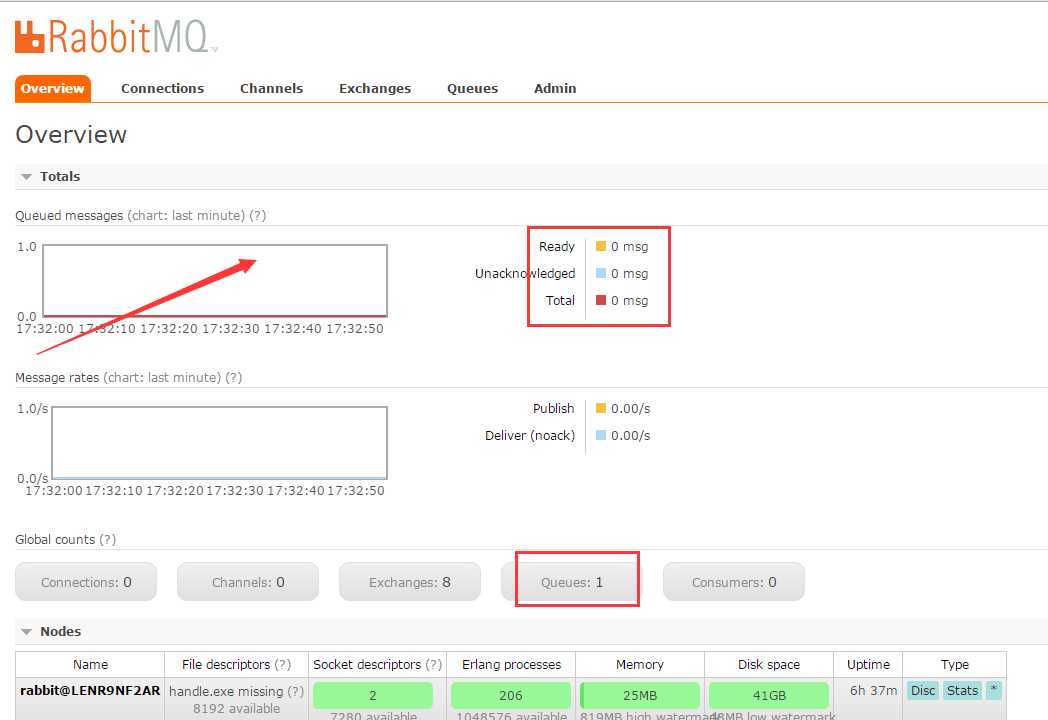Click the Unacknowledged 0 msg value
The width and height of the screenshot is (1048, 720).
(630, 273)
